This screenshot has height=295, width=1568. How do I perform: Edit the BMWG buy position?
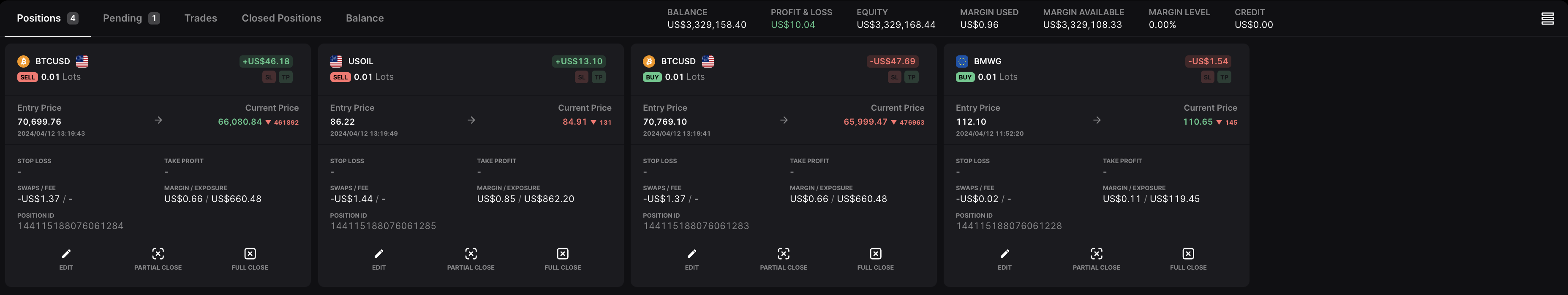point(1004,259)
